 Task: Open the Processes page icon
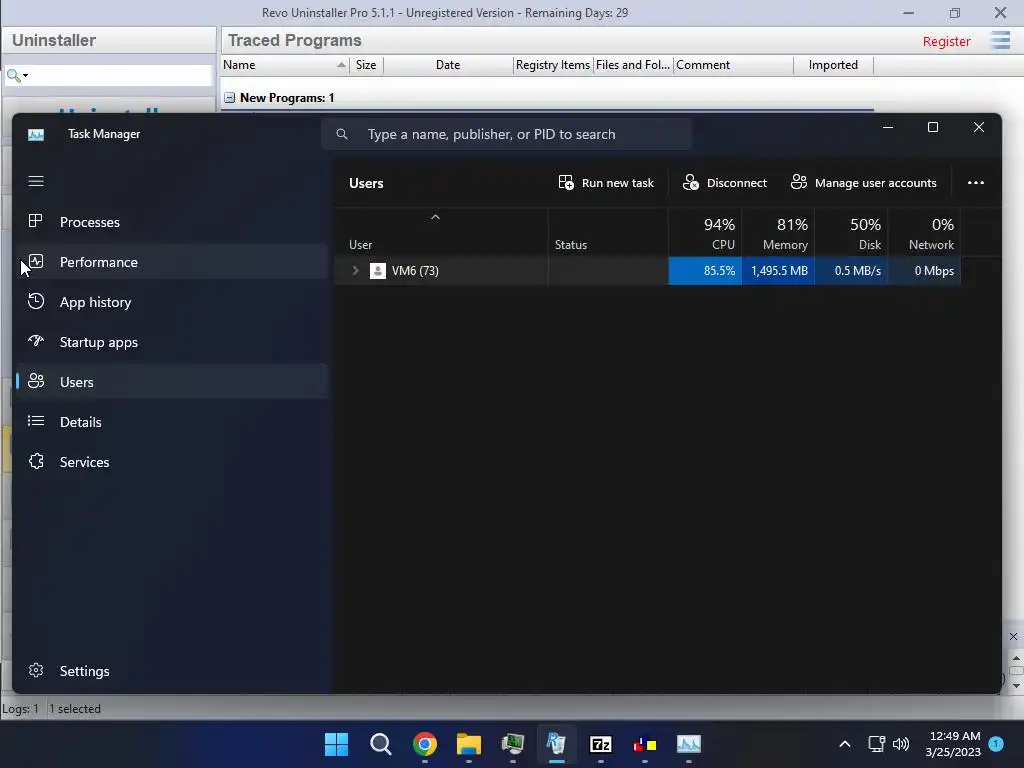[x=36, y=221]
